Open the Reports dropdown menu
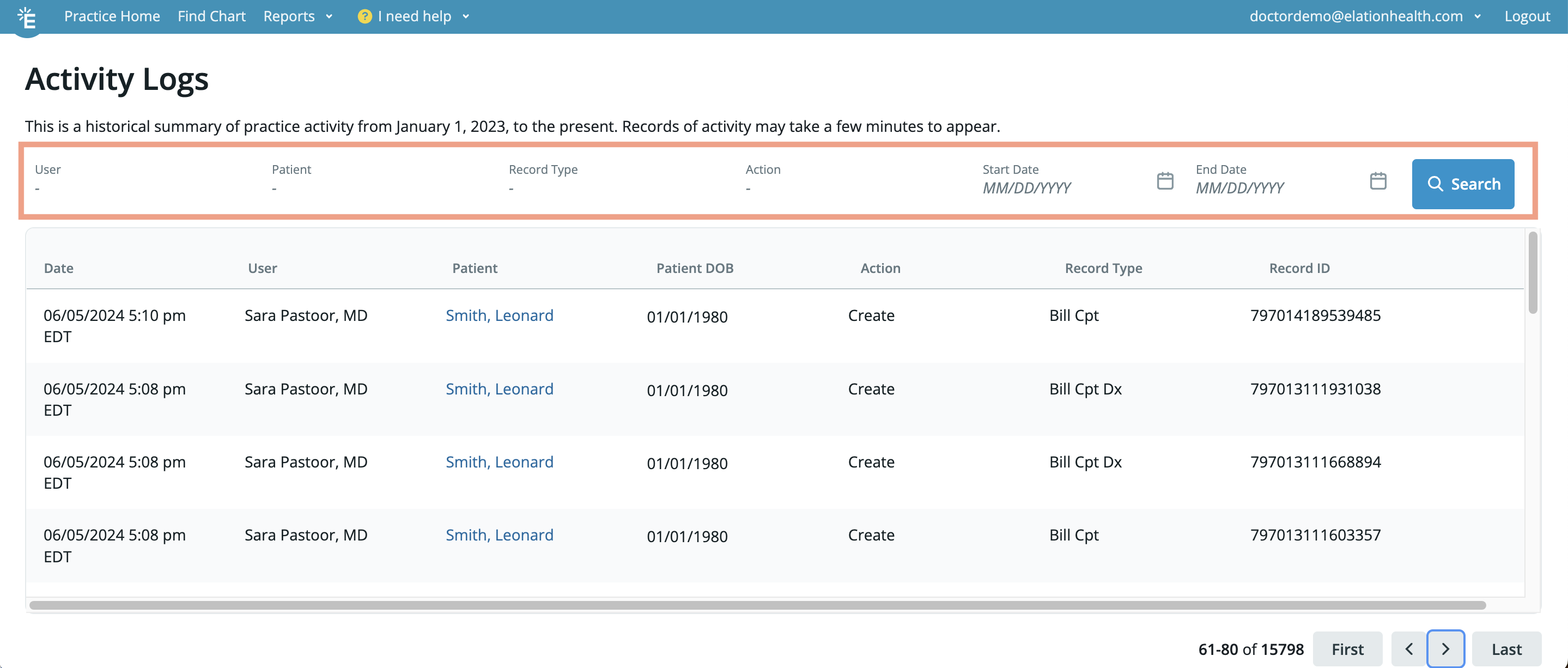The height and width of the screenshot is (668, 1568). (x=297, y=16)
